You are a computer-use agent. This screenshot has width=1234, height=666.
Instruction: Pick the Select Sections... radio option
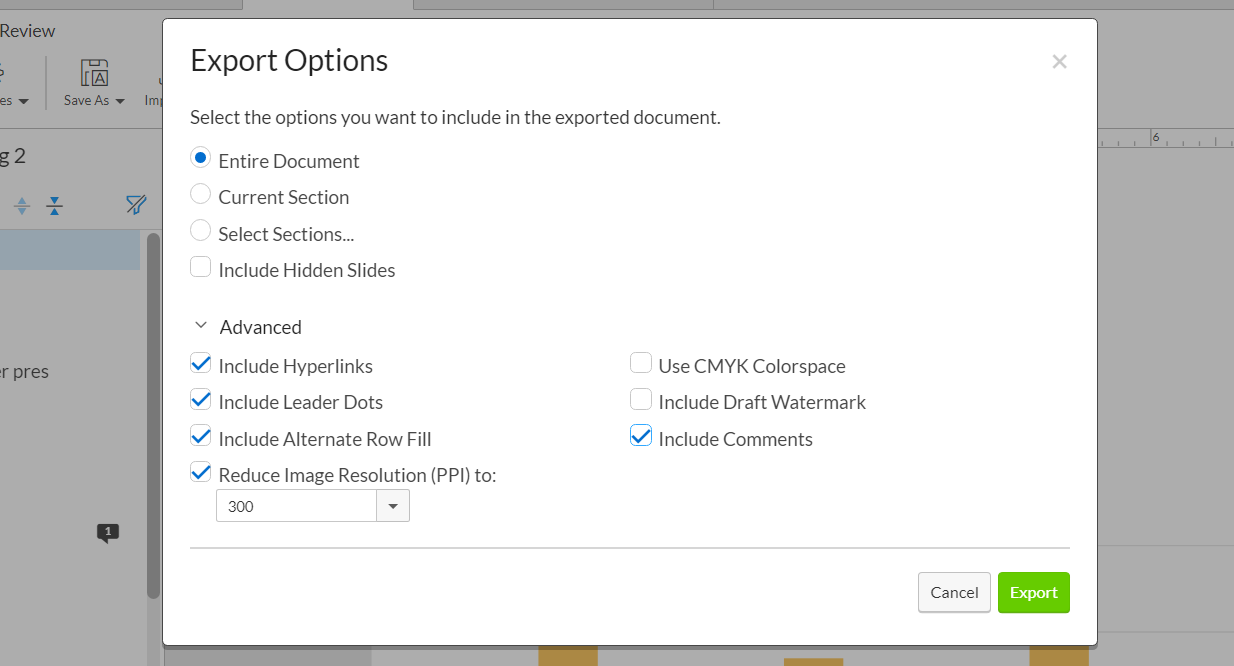click(x=201, y=231)
